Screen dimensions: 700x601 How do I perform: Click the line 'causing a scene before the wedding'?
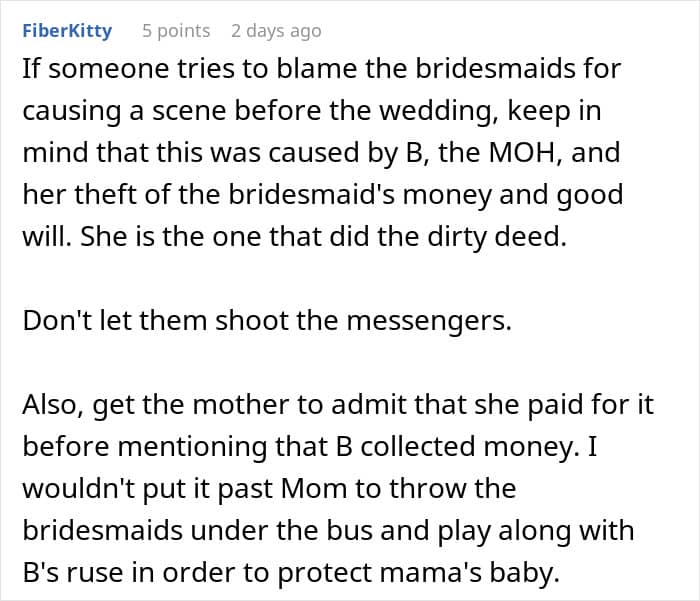pos(312,111)
